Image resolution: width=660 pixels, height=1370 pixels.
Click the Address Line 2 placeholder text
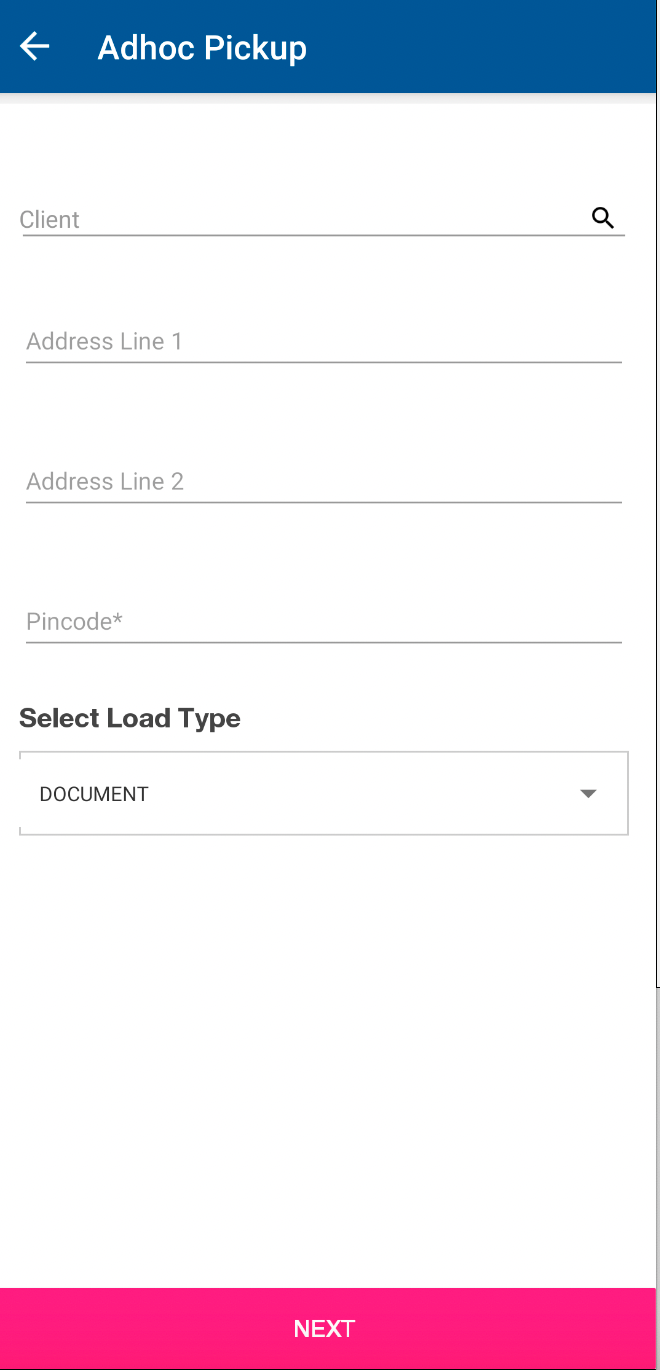pyautogui.click(x=105, y=482)
